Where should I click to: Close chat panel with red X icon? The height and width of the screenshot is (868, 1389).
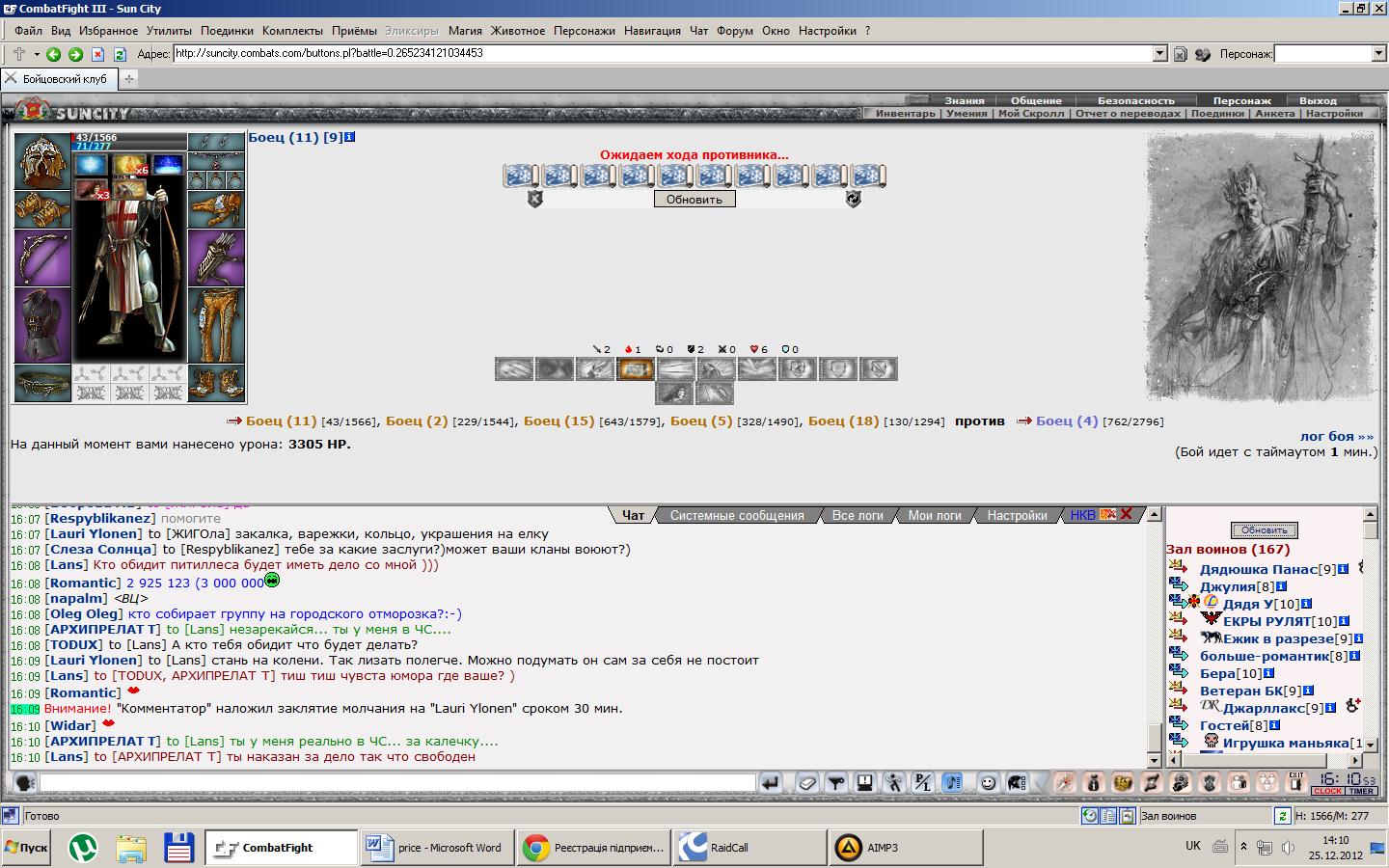click(x=1125, y=514)
